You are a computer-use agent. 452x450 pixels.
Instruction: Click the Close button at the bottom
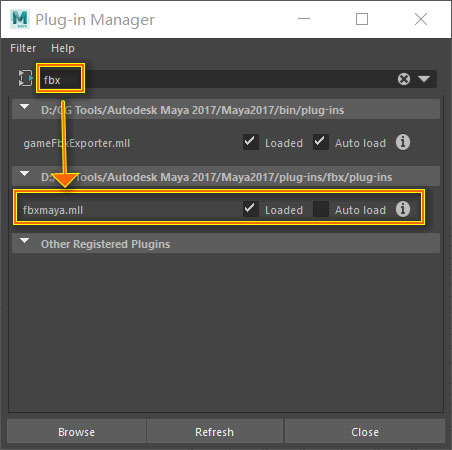click(x=365, y=432)
